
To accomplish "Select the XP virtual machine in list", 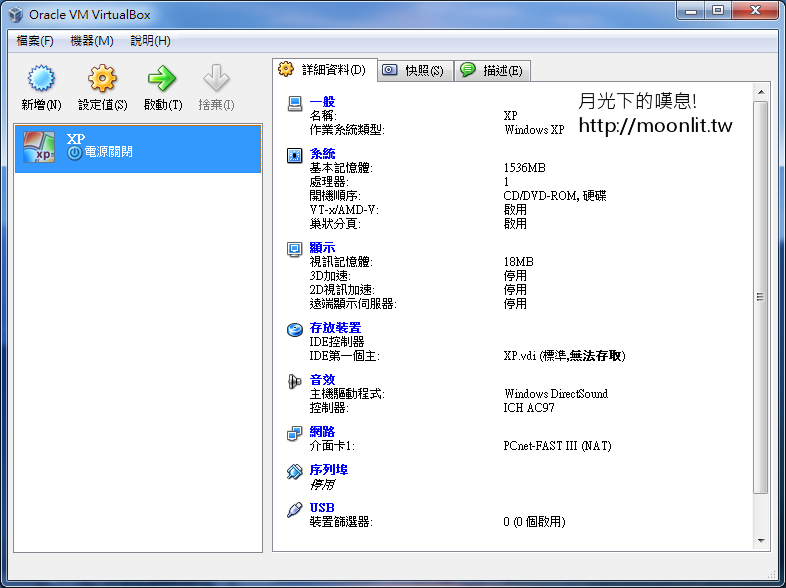I will pos(138,146).
